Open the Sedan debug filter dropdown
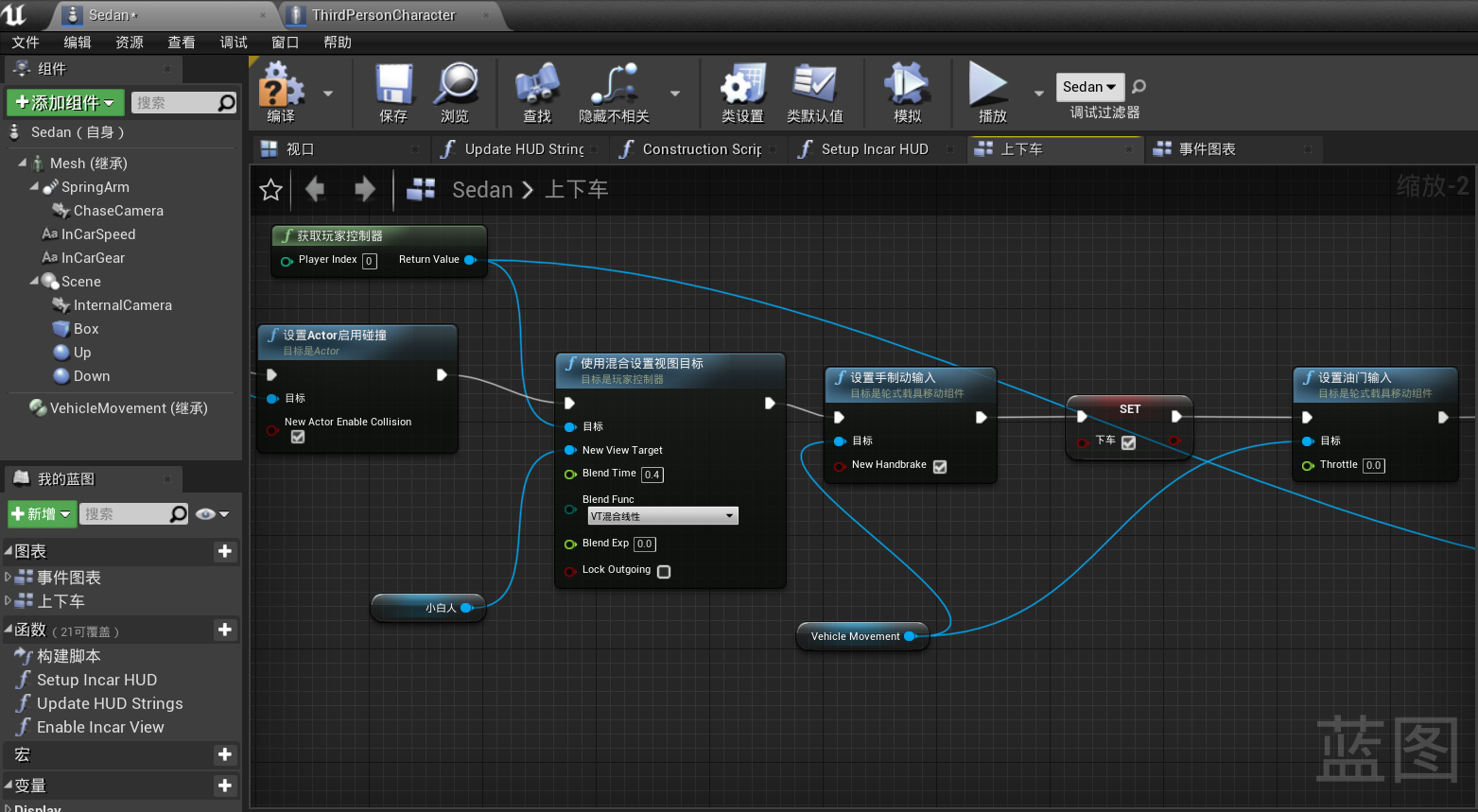1478x812 pixels. pyautogui.click(x=1089, y=87)
